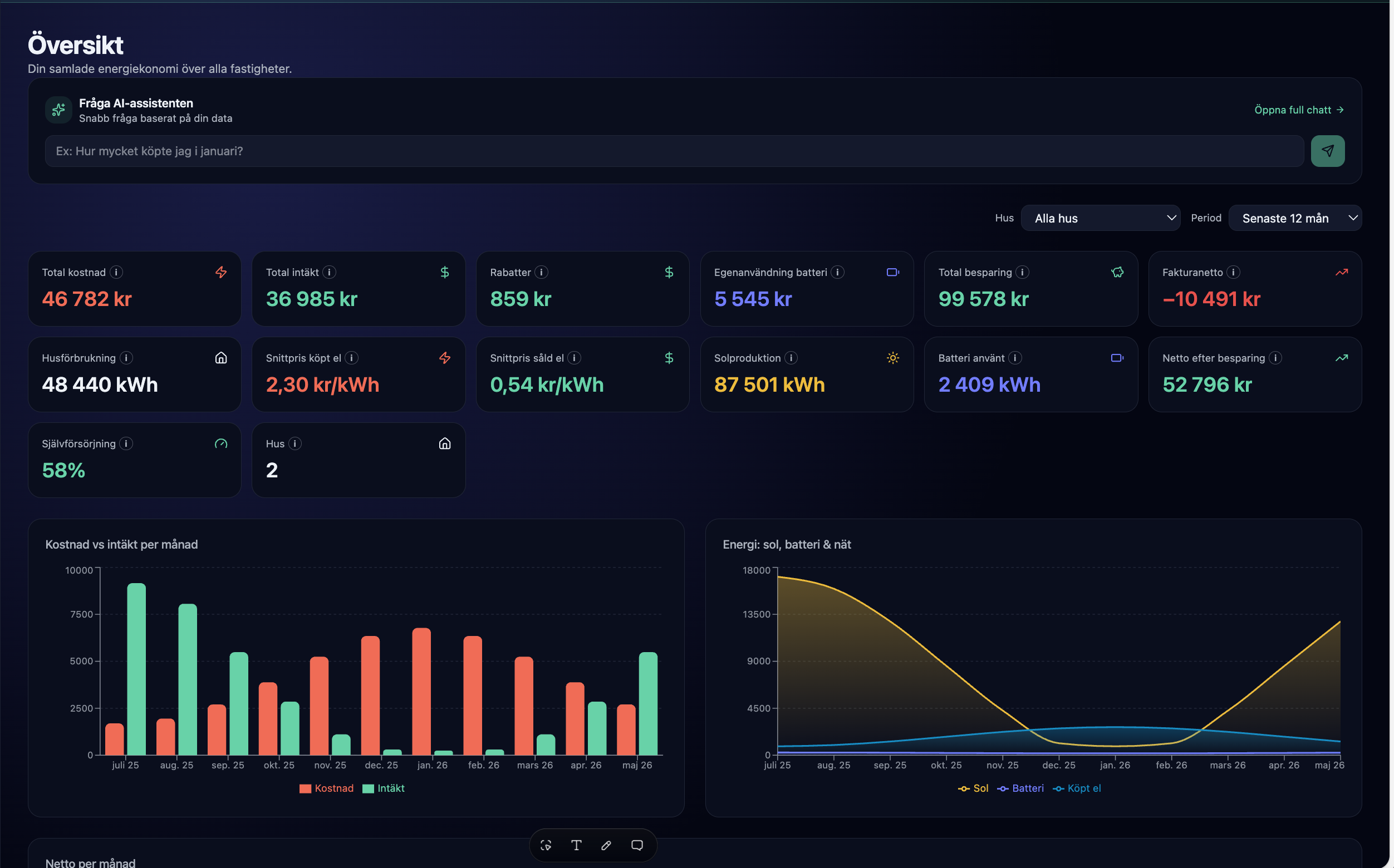Click the 46 782 kr value

(x=87, y=299)
